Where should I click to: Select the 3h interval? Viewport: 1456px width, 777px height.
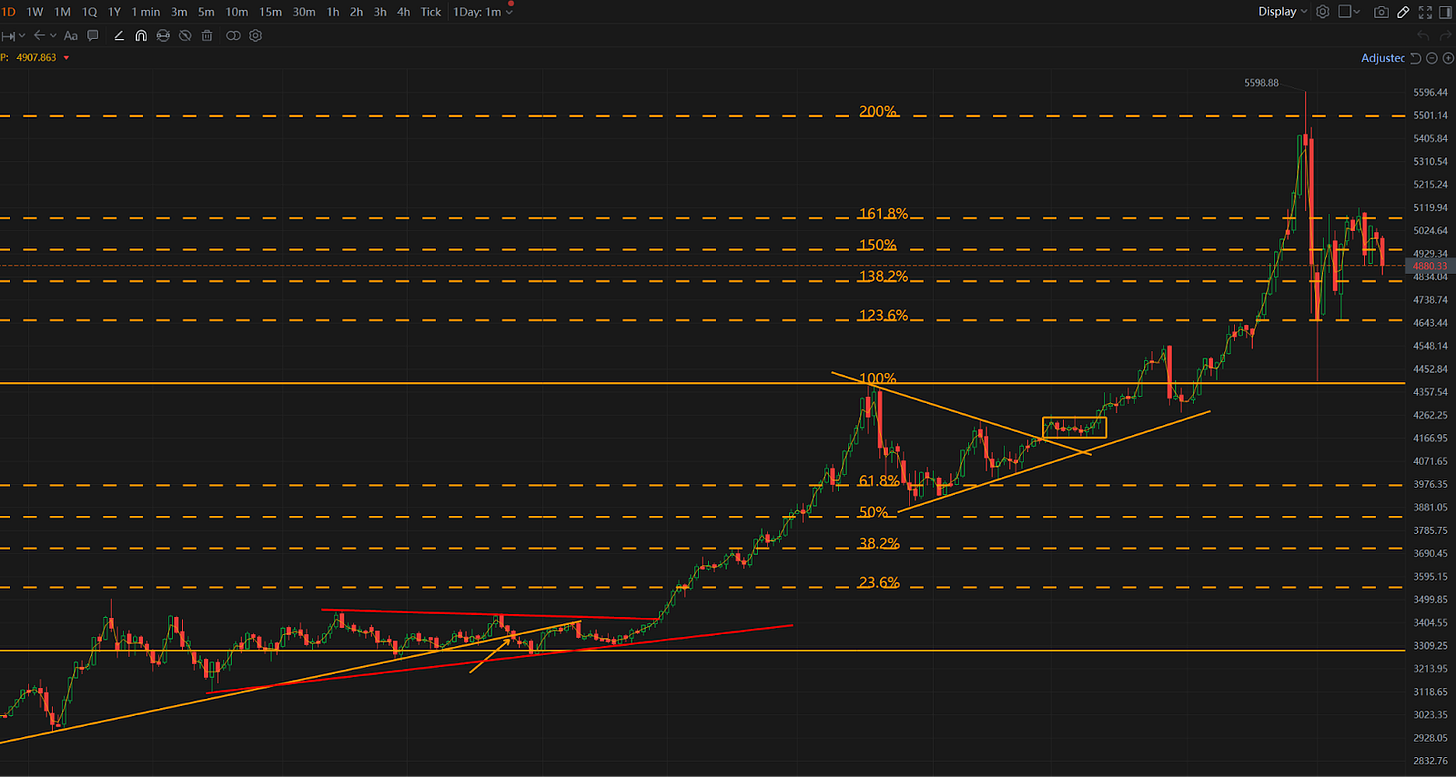380,12
